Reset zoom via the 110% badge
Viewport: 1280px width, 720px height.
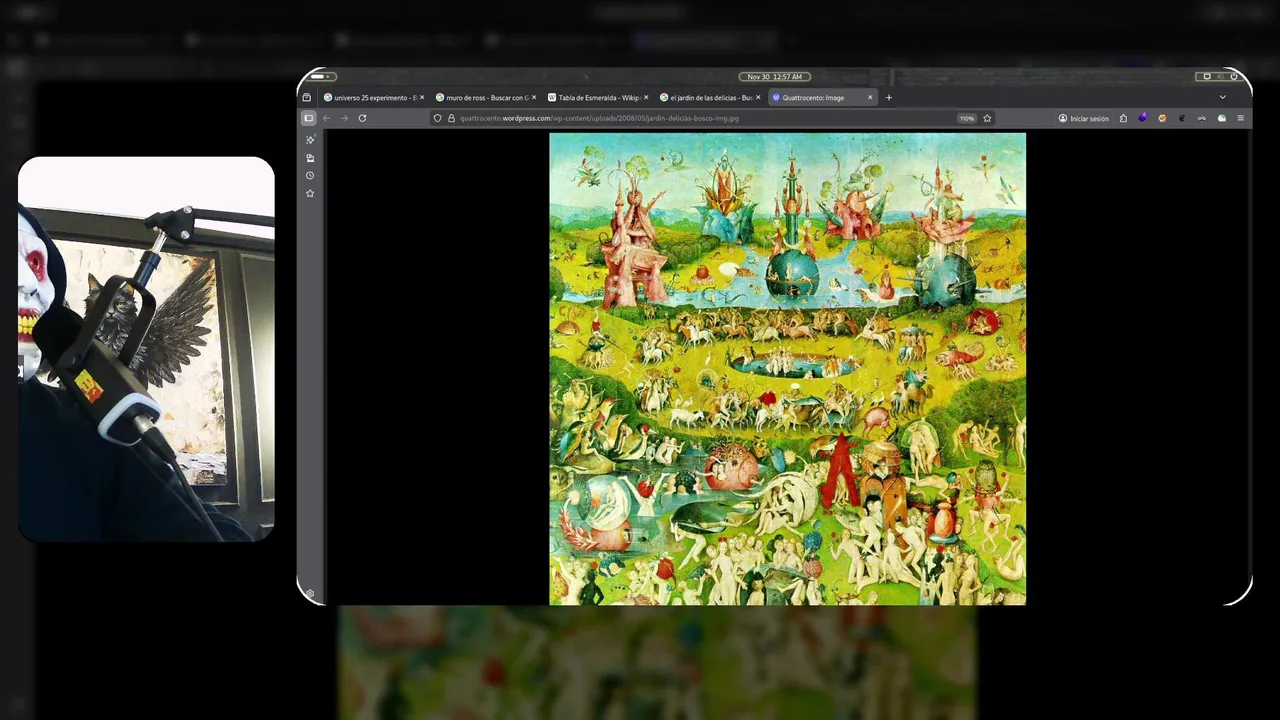point(966,118)
